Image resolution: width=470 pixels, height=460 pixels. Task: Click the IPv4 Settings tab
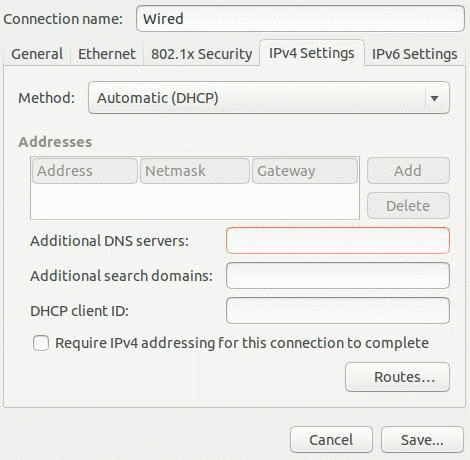[x=312, y=53]
